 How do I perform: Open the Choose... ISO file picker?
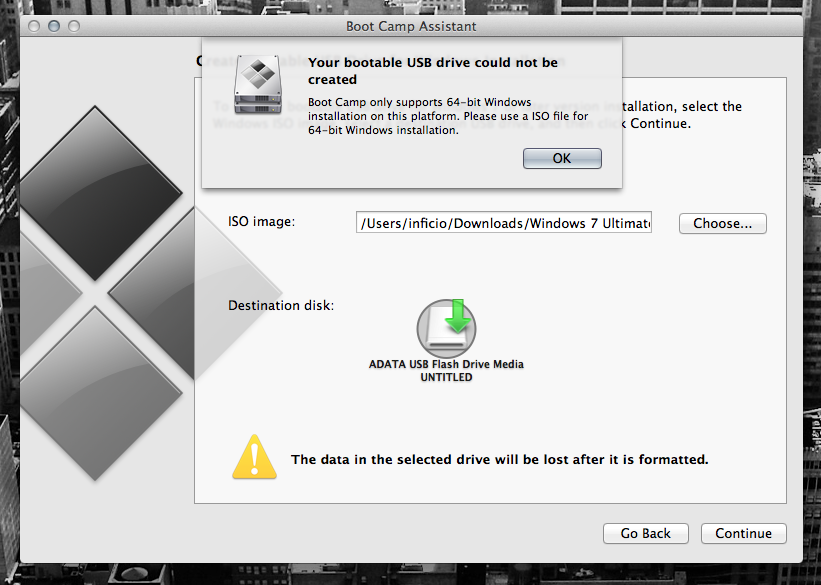[723, 224]
